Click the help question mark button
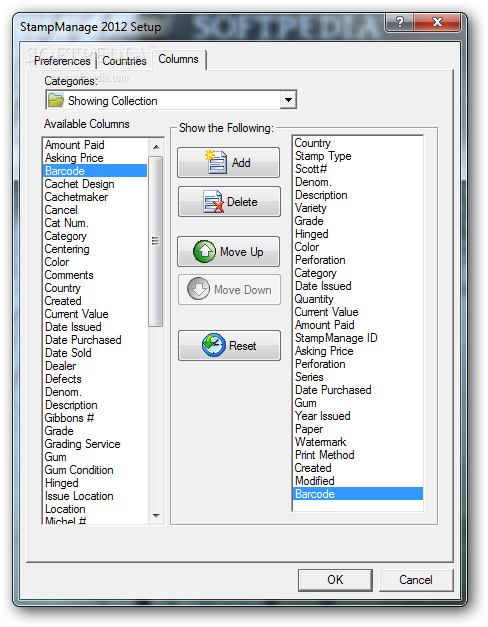The width and height of the screenshot is (488, 627). point(400,22)
